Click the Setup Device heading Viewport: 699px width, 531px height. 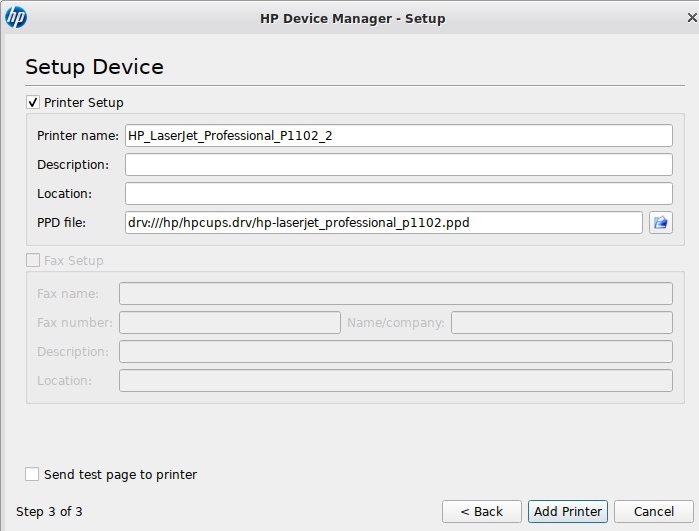pos(95,67)
